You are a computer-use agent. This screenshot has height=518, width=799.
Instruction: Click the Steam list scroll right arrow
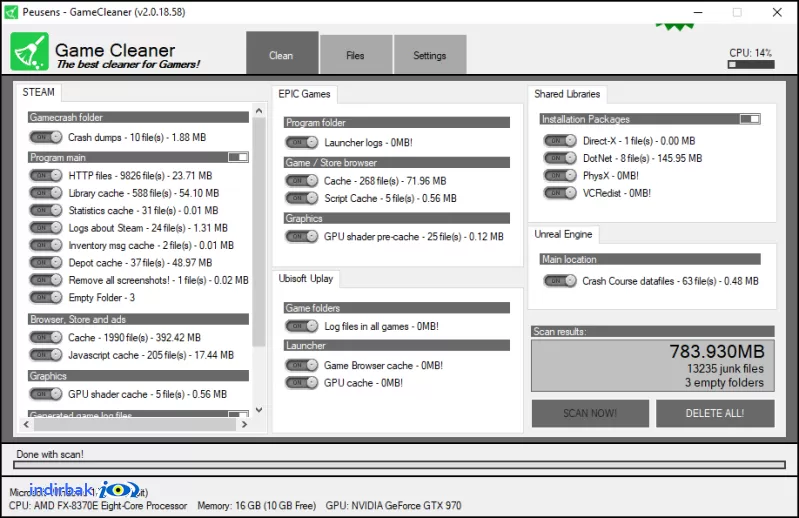(245, 424)
